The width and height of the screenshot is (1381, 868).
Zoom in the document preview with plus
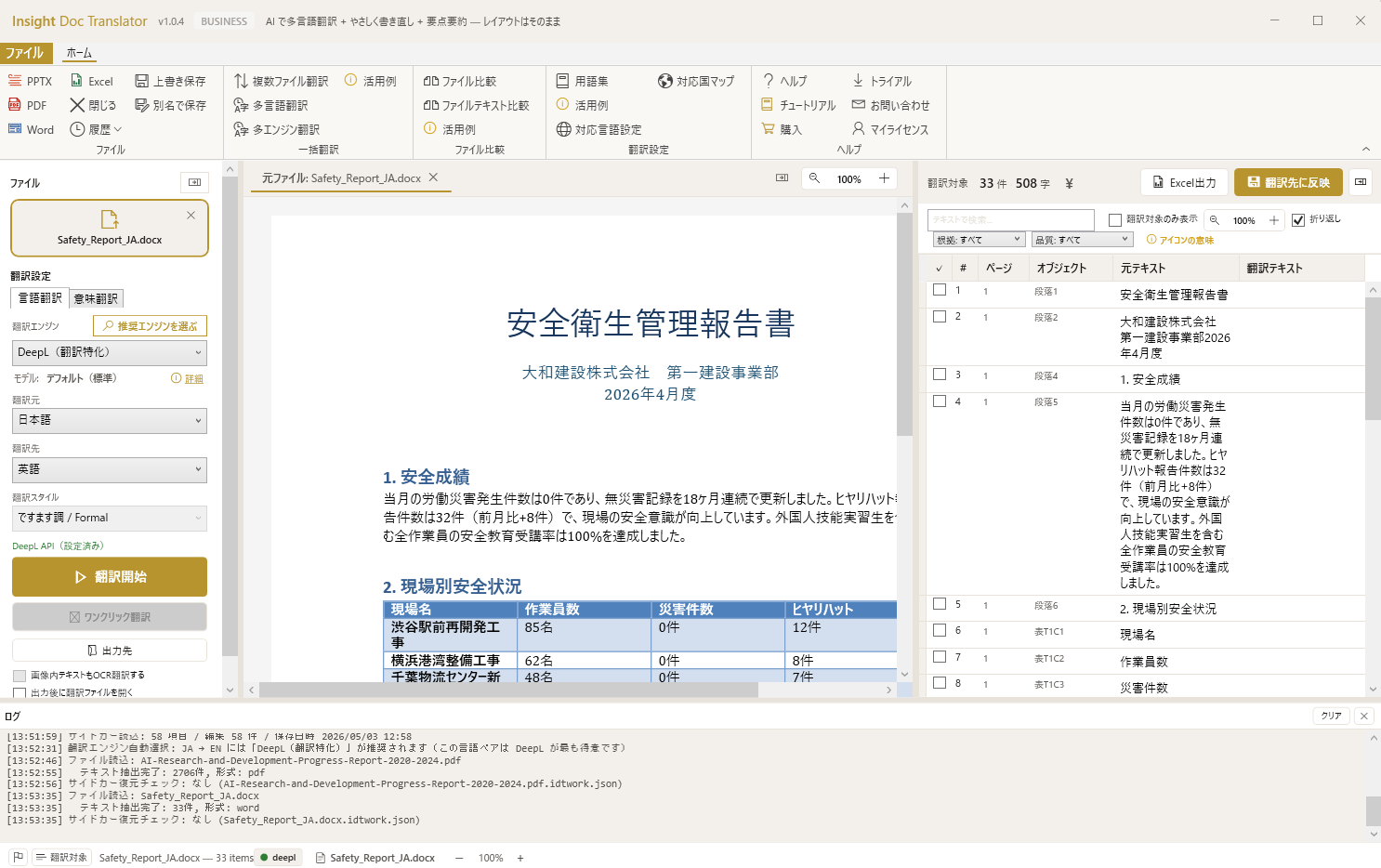click(x=884, y=178)
